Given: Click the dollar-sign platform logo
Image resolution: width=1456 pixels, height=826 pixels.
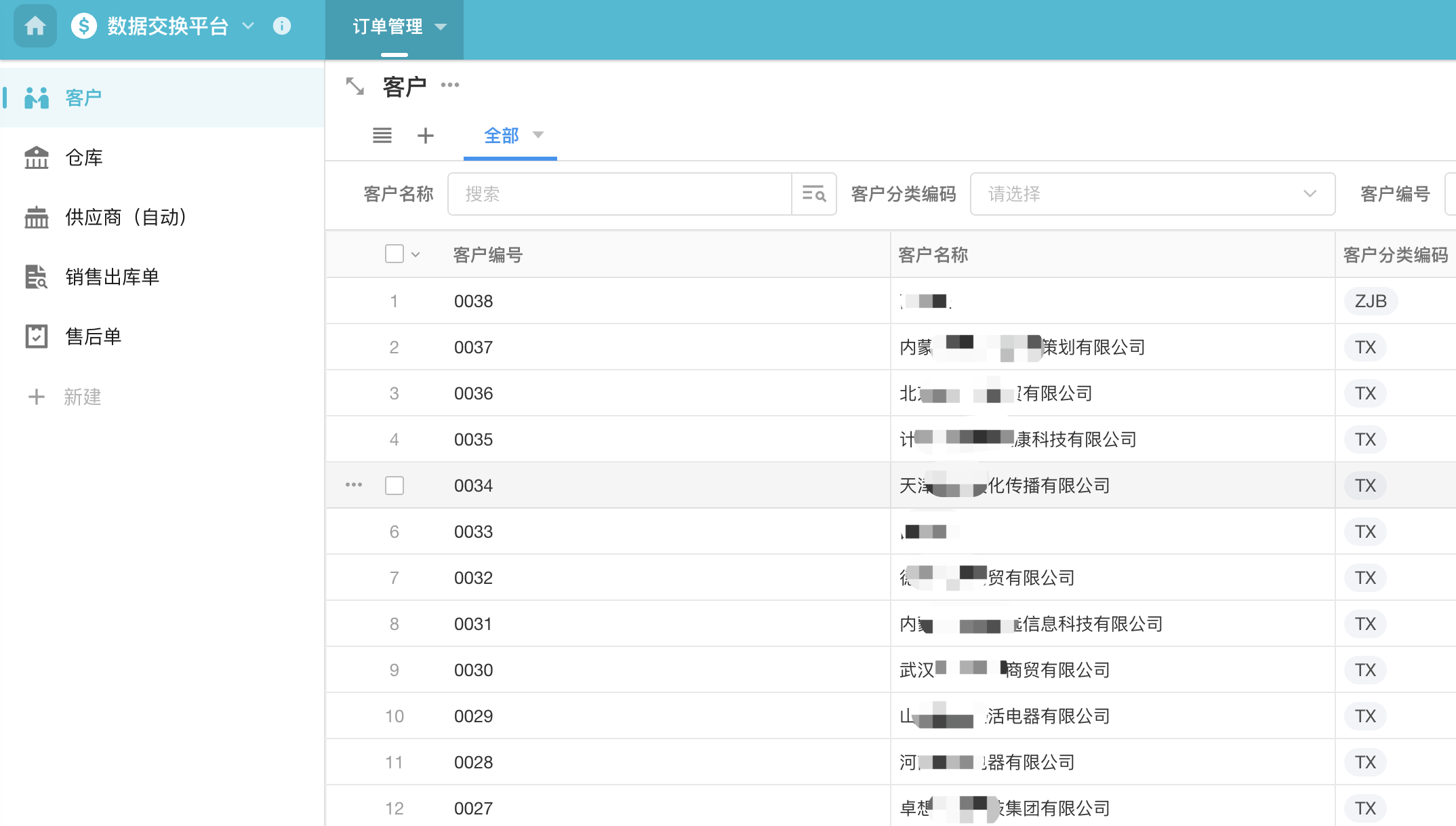Looking at the screenshot, I should 84,26.
